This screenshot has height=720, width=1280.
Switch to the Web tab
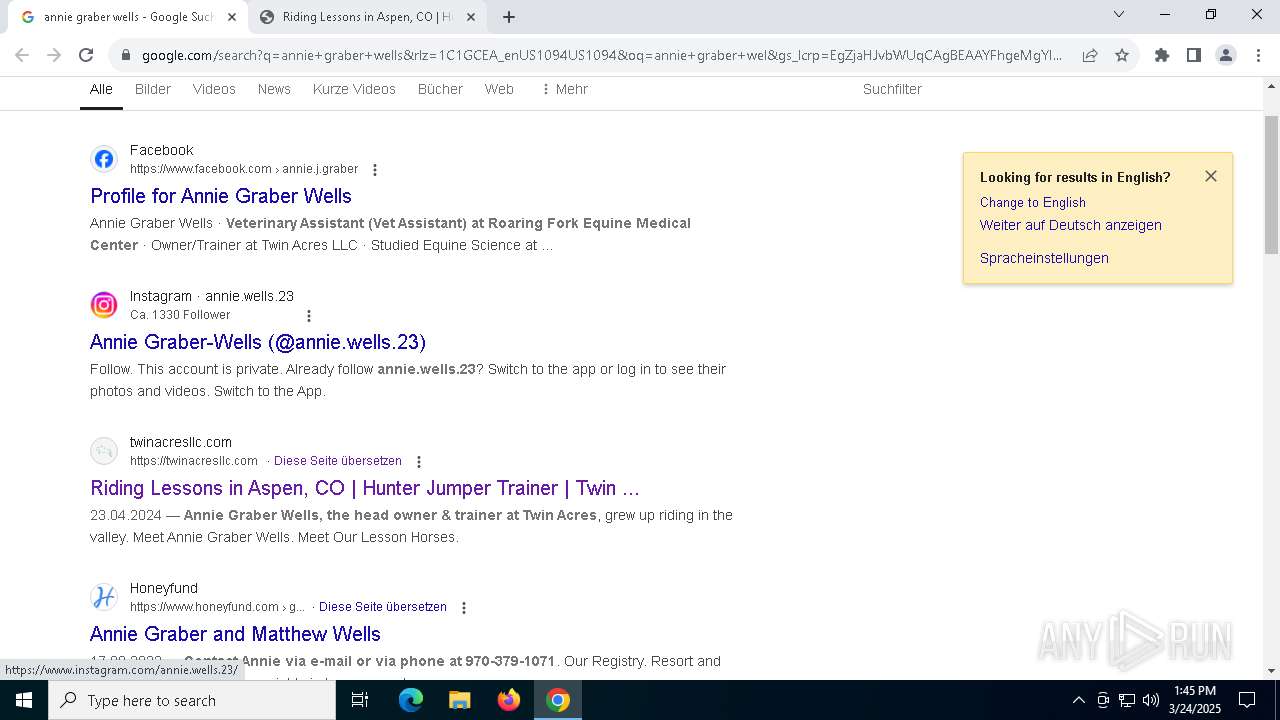pyautogui.click(x=499, y=89)
